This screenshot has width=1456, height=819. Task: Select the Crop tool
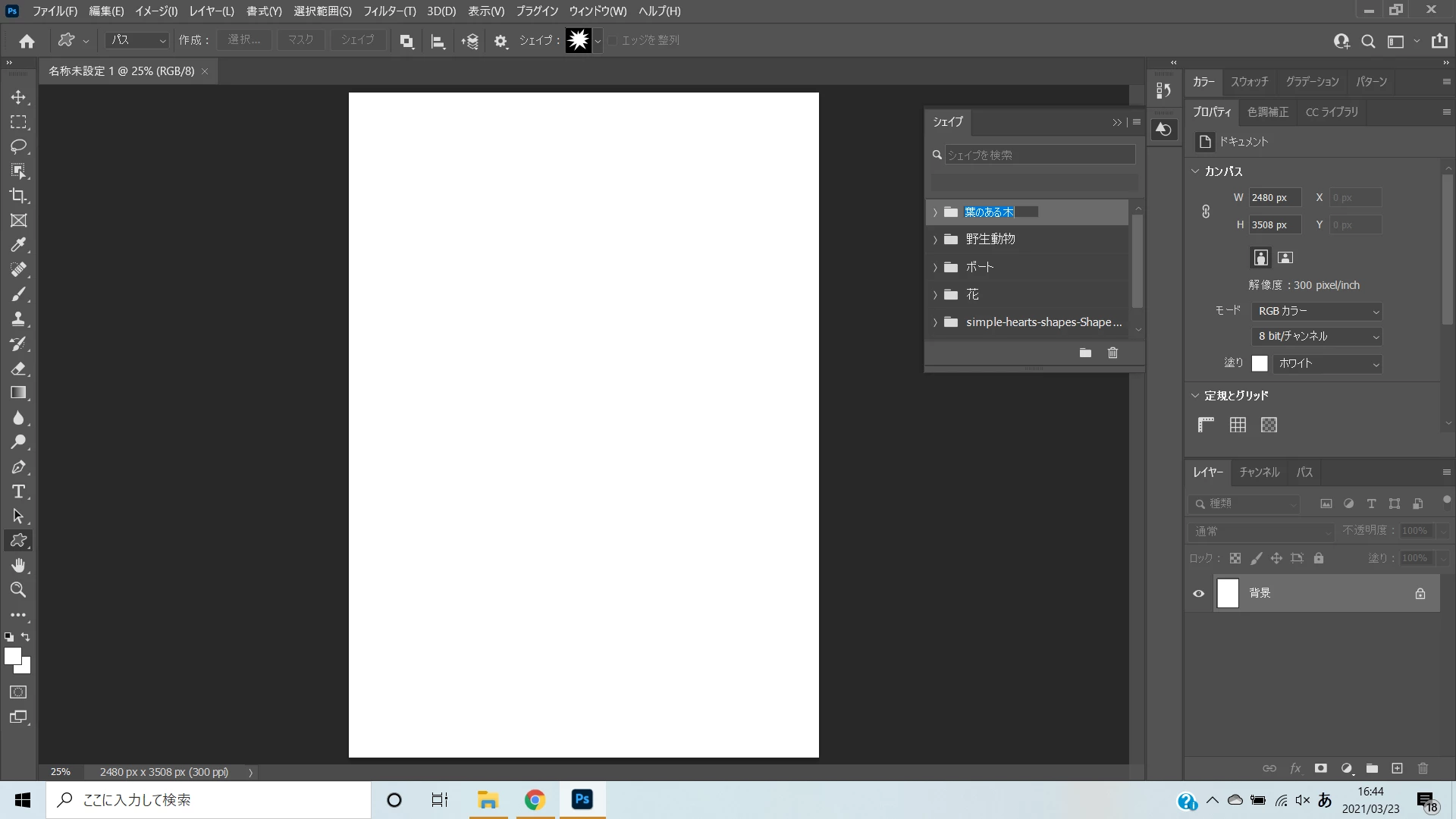(x=18, y=196)
